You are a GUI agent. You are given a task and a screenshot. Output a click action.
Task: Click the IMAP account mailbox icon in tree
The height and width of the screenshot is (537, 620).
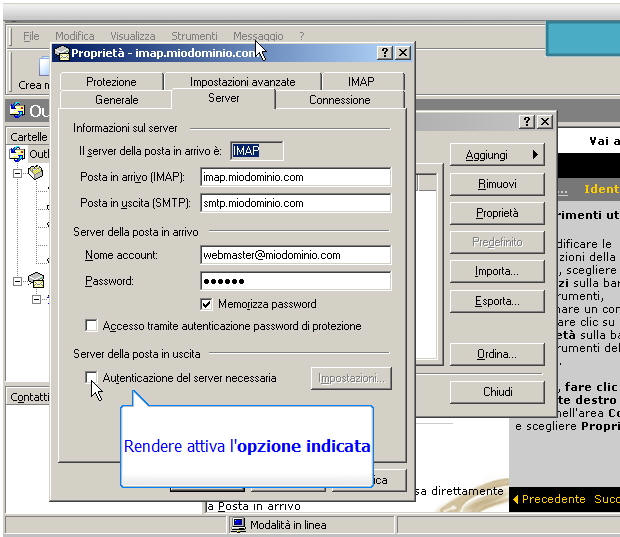[36, 280]
